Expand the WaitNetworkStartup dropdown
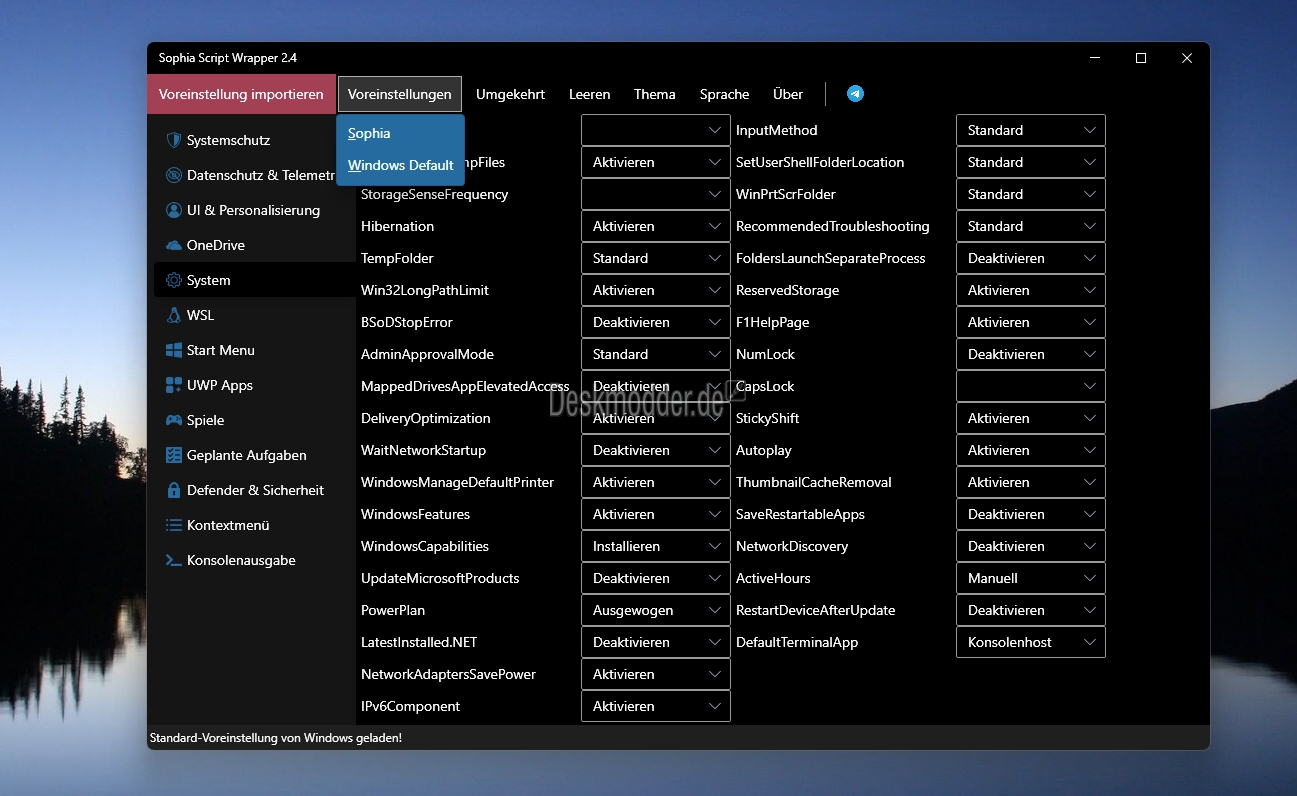 pyautogui.click(x=656, y=450)
